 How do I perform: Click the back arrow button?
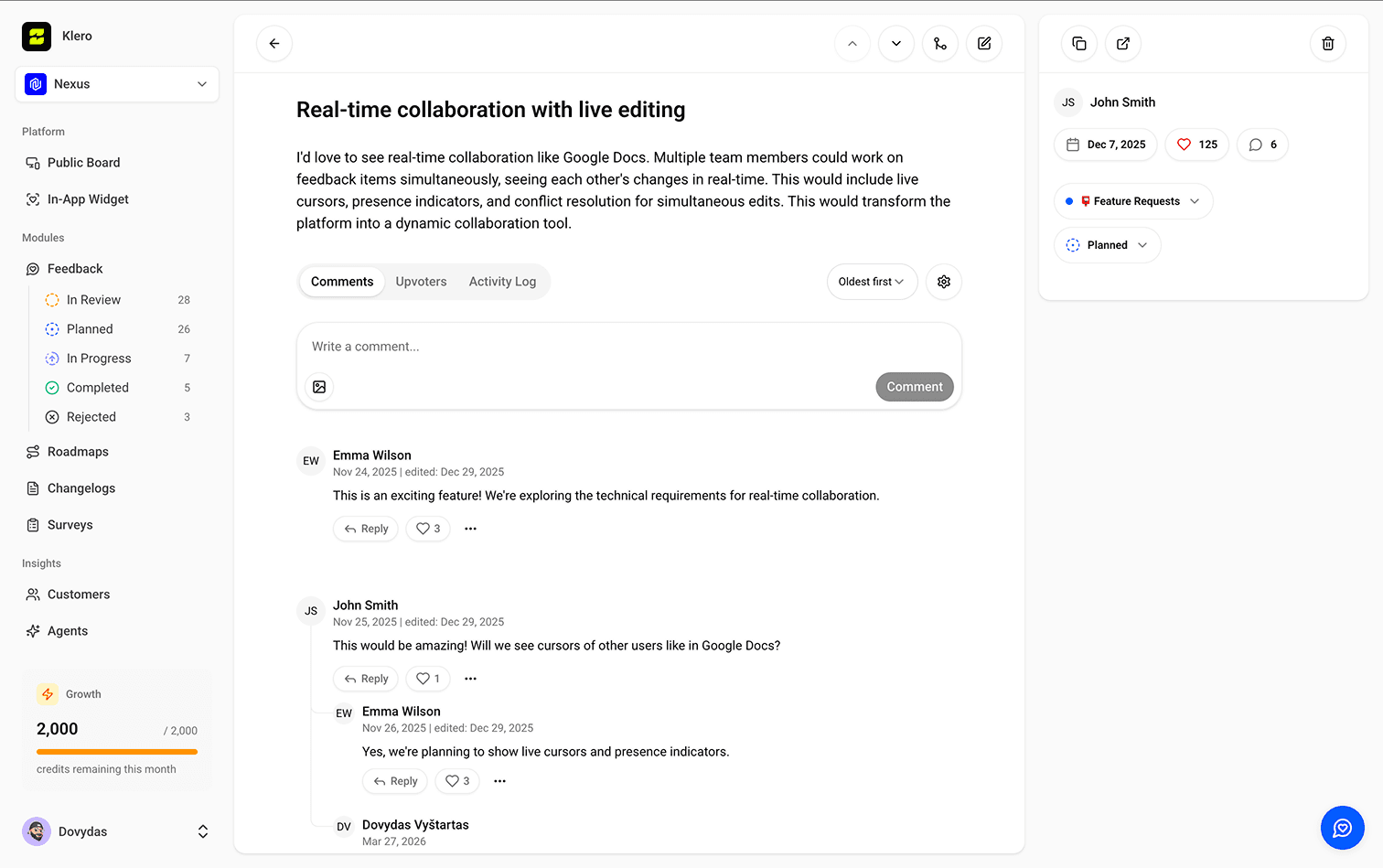pos(274,44)
